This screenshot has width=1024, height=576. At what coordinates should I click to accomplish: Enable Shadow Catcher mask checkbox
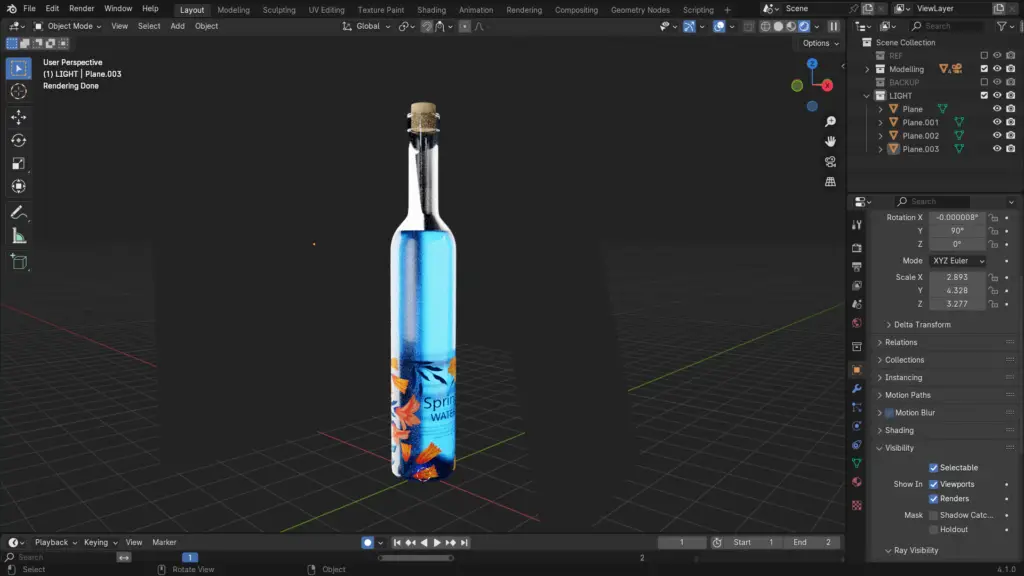[933, 515]
